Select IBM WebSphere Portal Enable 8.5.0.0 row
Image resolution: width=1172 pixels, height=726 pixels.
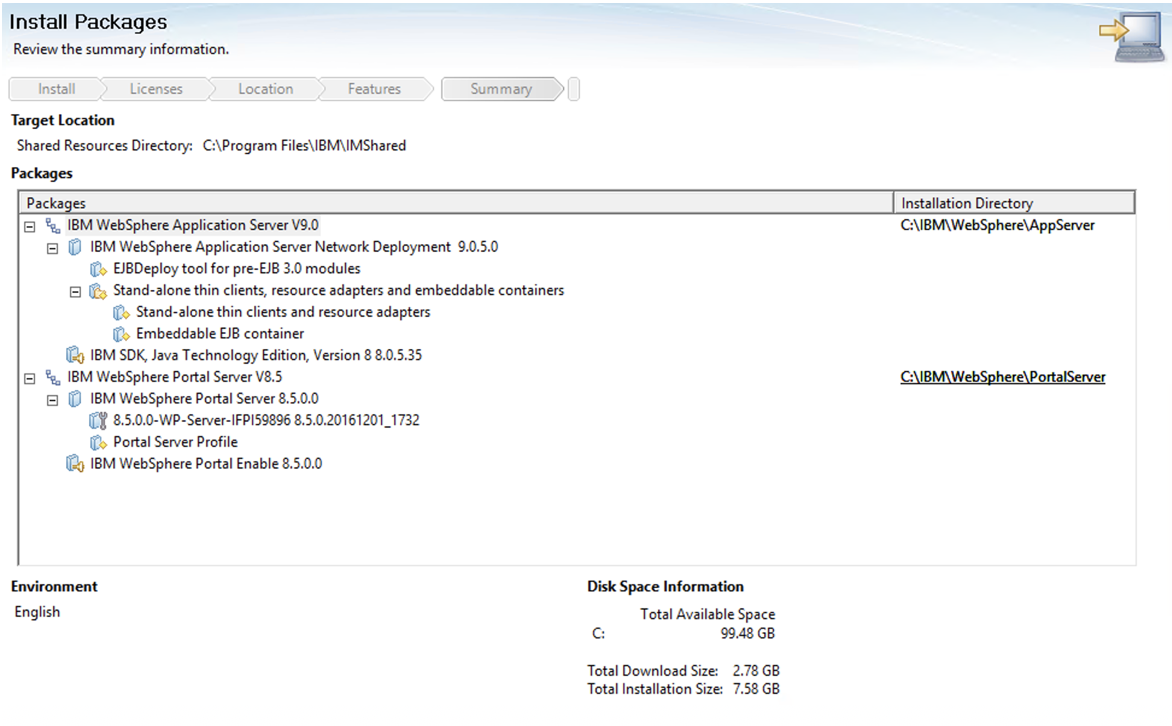tap(206, 464)
